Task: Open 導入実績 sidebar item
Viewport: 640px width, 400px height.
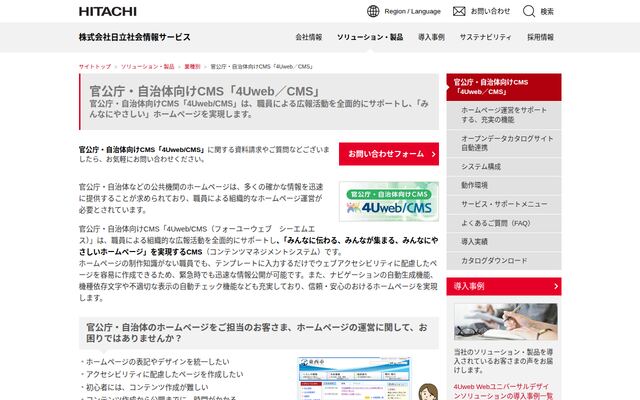Action: coord(504,242)
